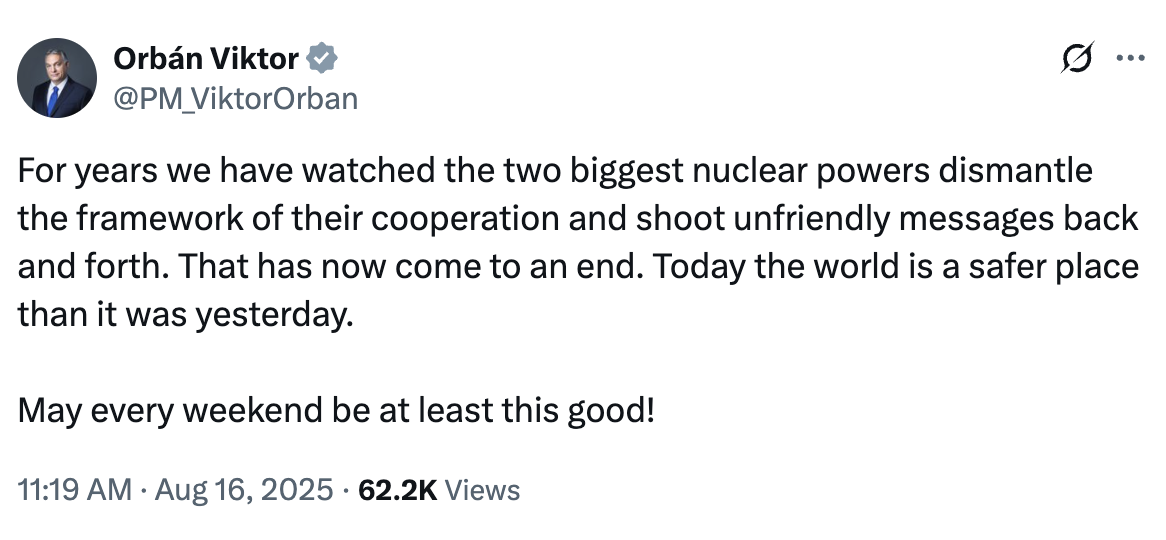Show the 62.2K view count details
The image size is (1166, 540).
(398, 490)
